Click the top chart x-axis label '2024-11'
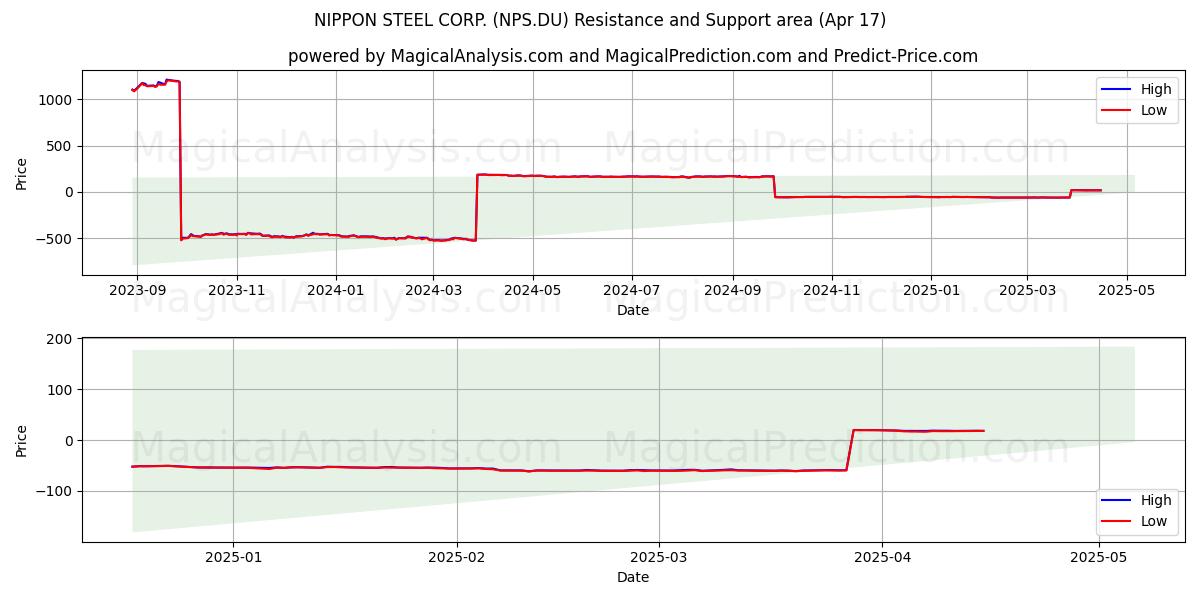The image size is (1200, 600). [832, 291]
